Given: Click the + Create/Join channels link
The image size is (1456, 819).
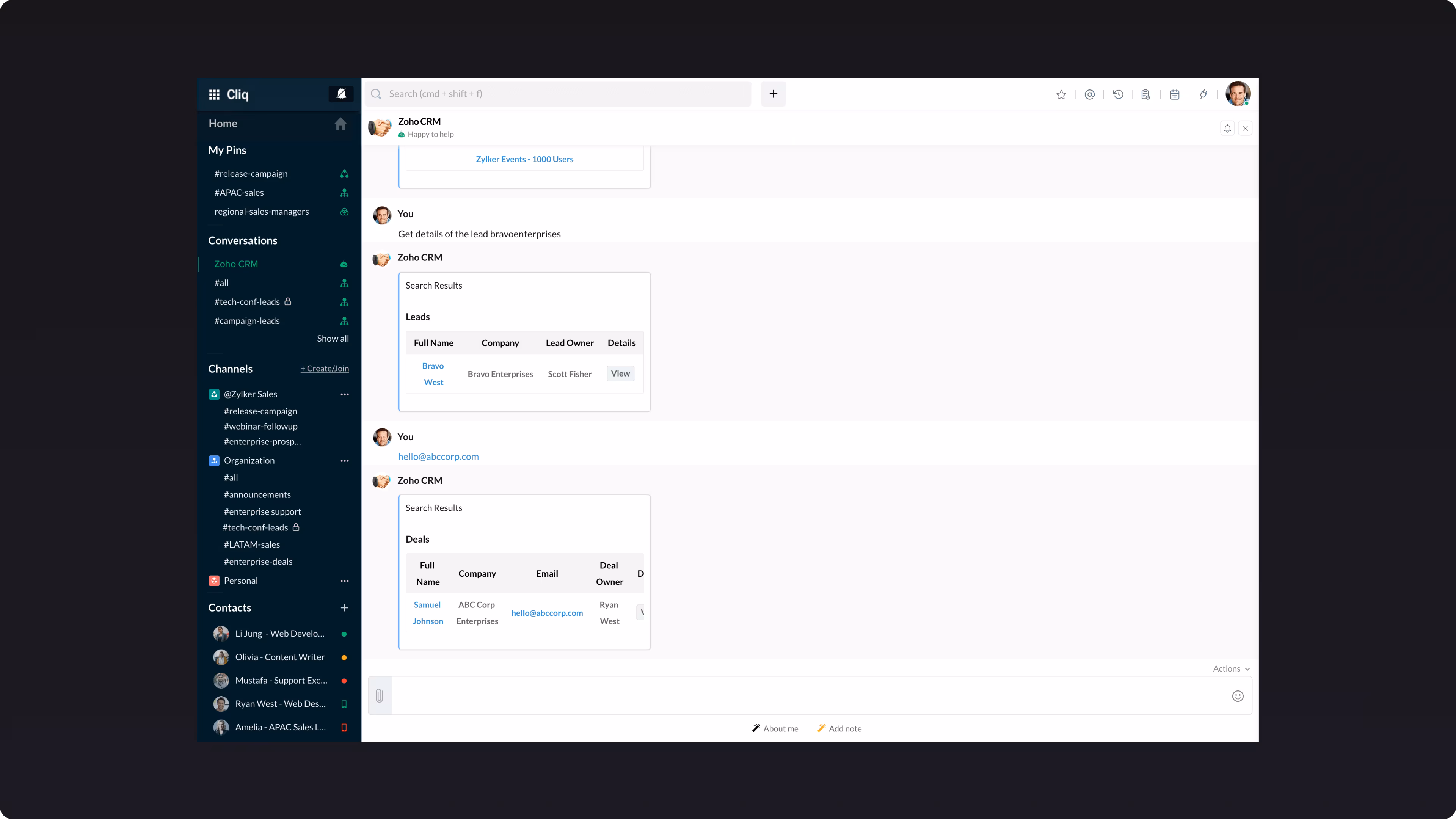Looking at the screenshot, I should (x=325, y=369).
